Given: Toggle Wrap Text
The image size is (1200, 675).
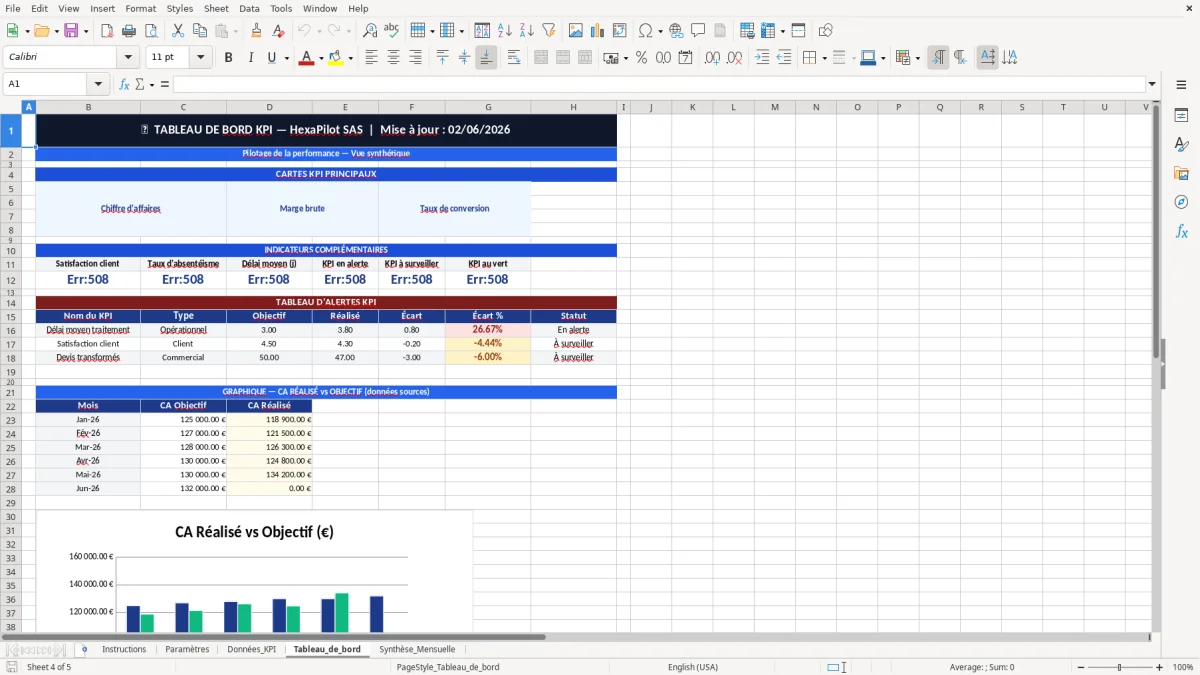Looking at the screenshot, I should click(x=514, y=58).
